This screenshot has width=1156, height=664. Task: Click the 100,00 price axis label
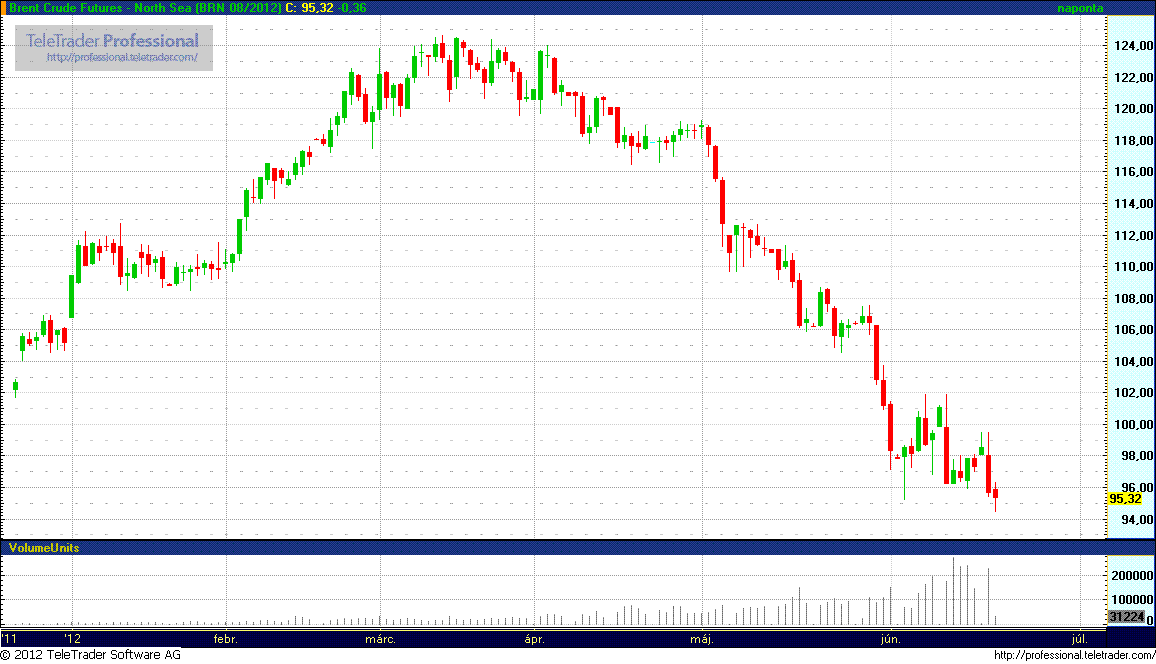[x=1134, y=424]
